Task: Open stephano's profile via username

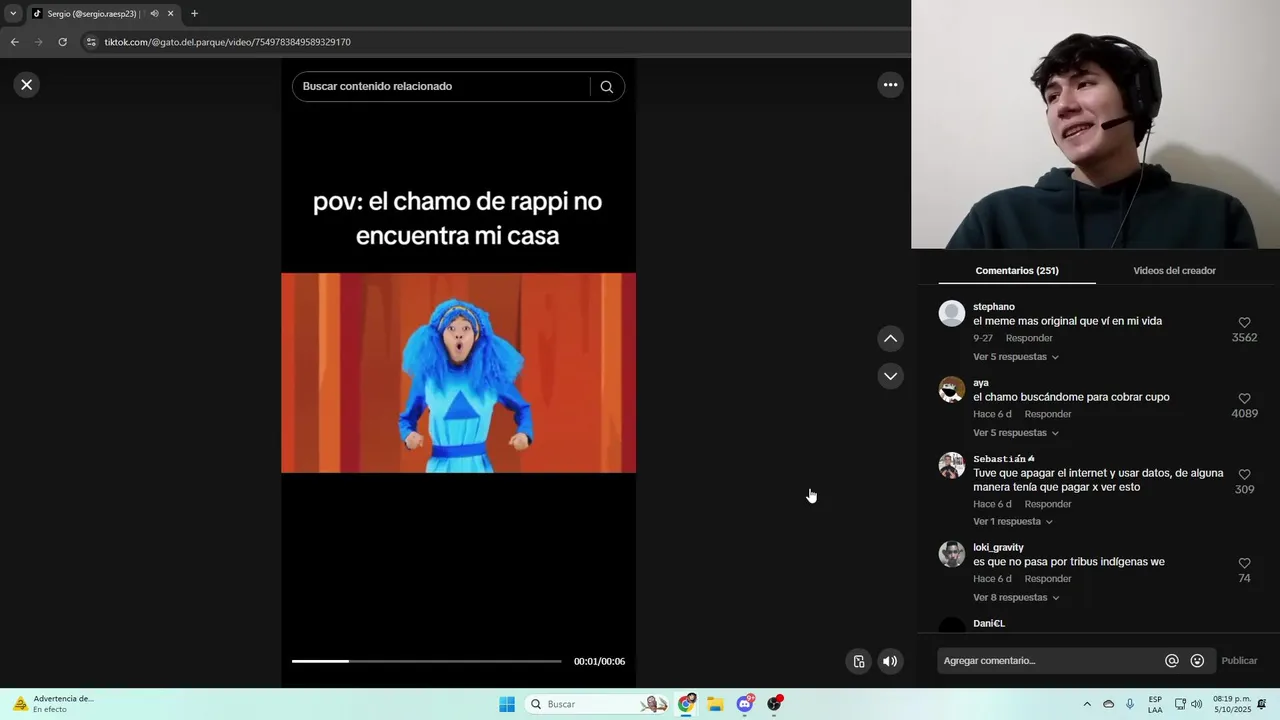Action: click(994, 307)
